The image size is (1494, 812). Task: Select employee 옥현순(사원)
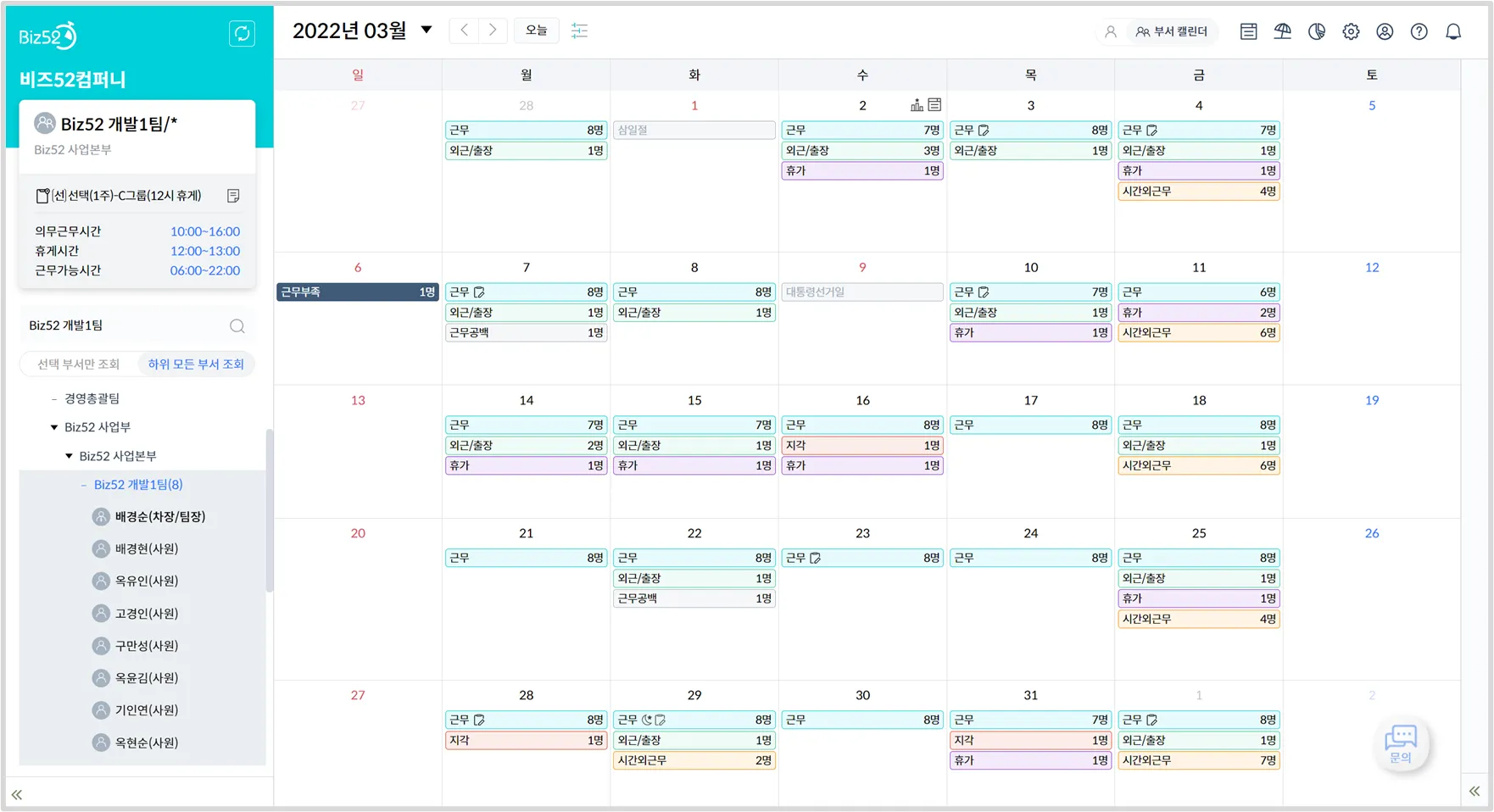coord(147,742)
